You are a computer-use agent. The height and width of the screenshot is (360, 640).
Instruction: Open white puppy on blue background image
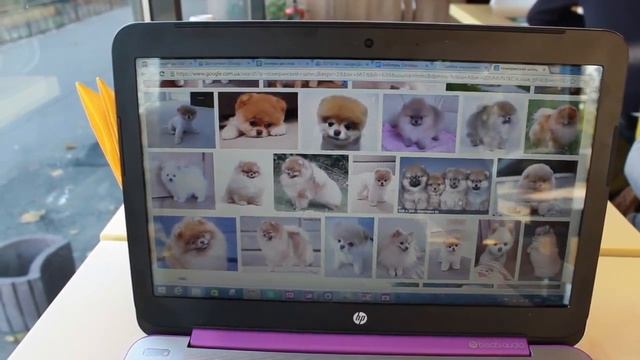(x=349, y=247)
